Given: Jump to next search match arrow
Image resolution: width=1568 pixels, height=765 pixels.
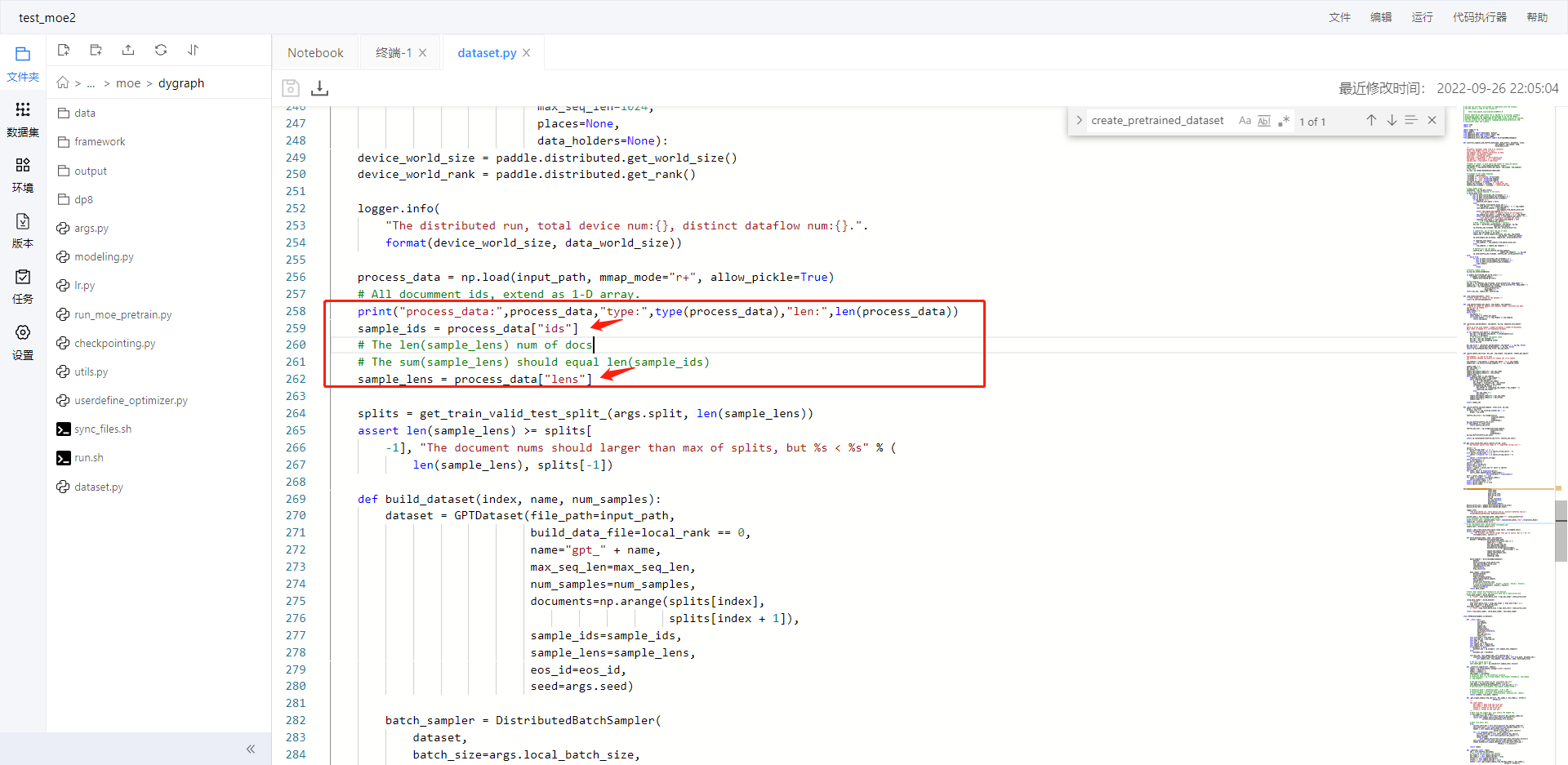Looking at the screenshot, I should click(x=1391, y=120).
